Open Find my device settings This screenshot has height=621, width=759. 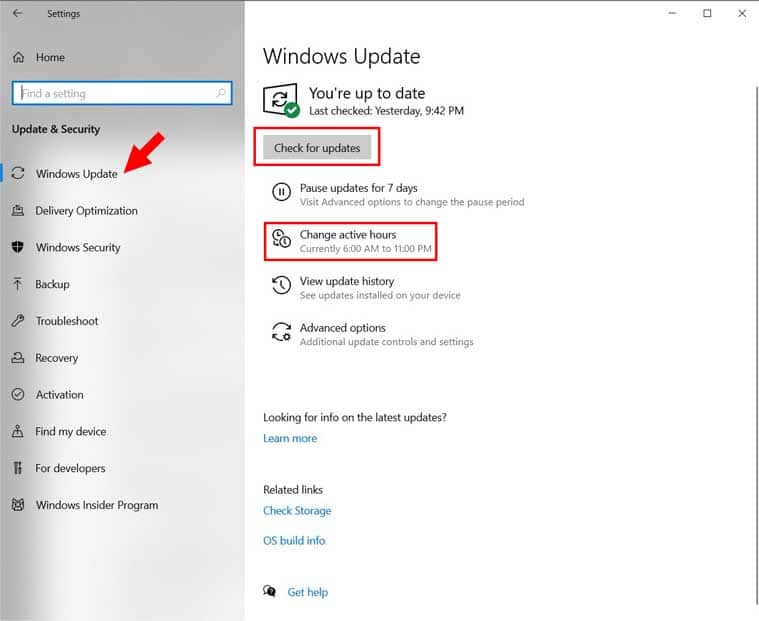pyautogui.click(x=71, y=431)
